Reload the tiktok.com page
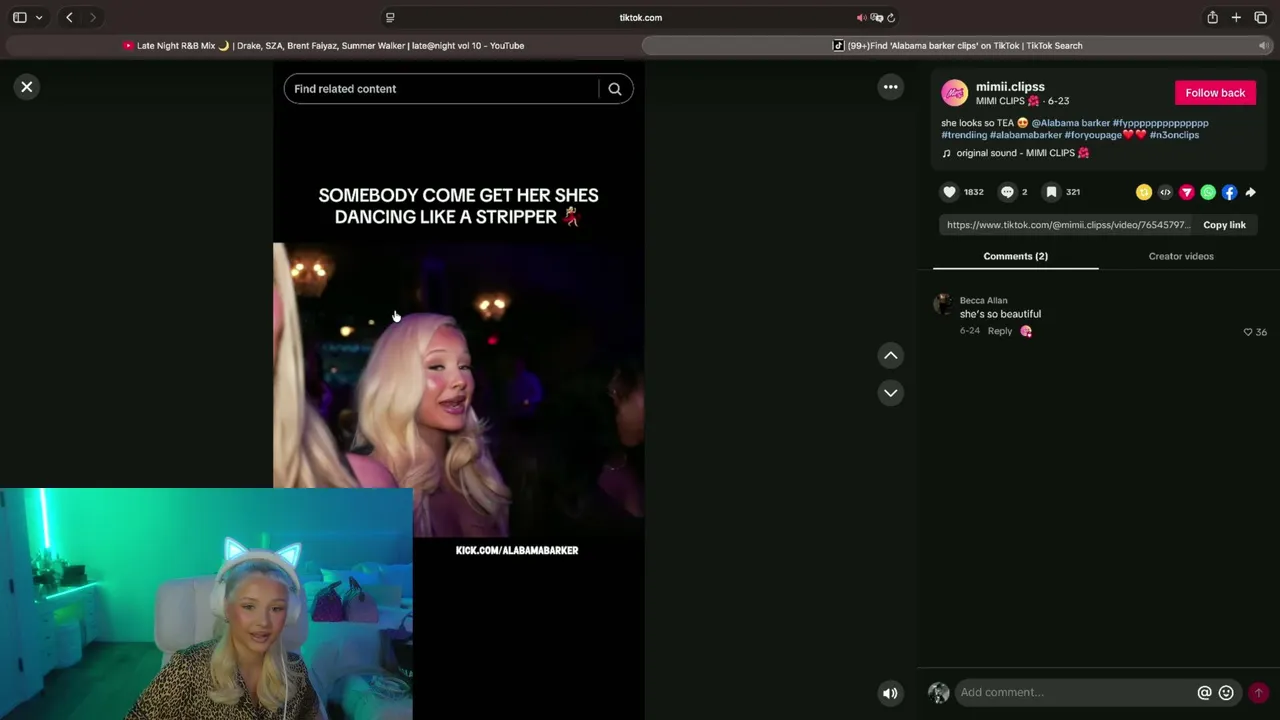Screen dimensions: 1280x720 pyautogui.click(x=891, y=17)
